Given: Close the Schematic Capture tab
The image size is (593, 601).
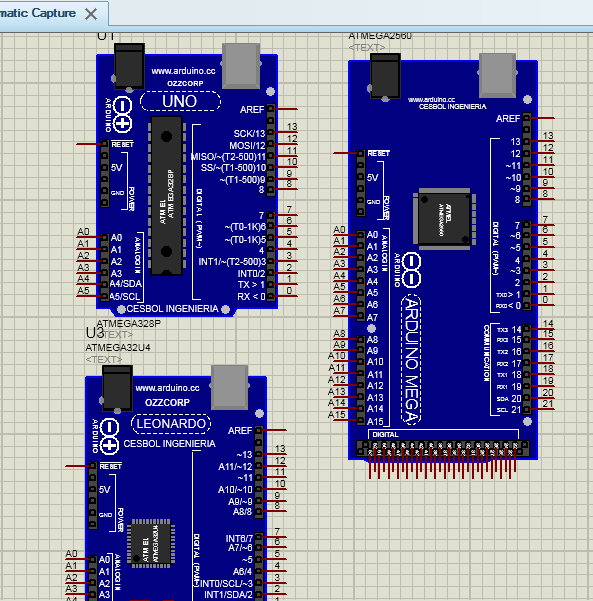Looking at the screenshot, I should (91, 14).
